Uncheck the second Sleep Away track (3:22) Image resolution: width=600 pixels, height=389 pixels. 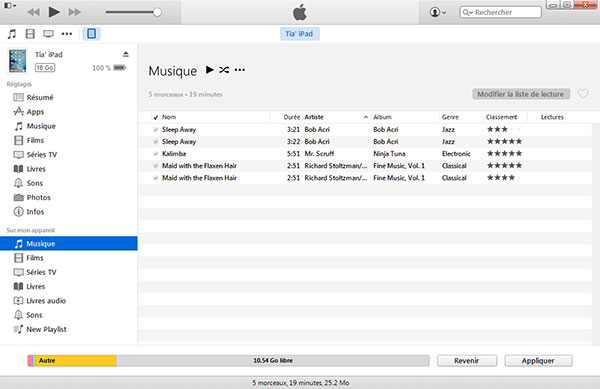point(156,142)
